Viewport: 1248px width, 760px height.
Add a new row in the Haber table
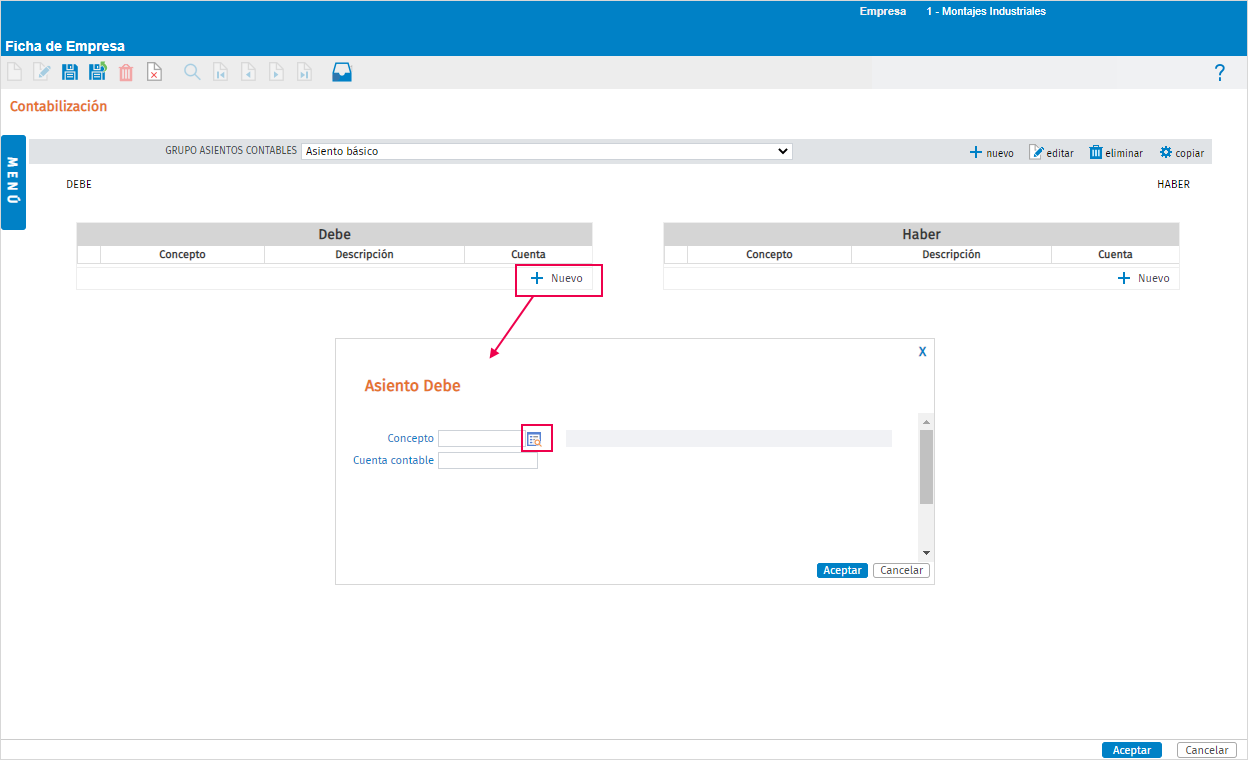click(x=1143, y=278)
